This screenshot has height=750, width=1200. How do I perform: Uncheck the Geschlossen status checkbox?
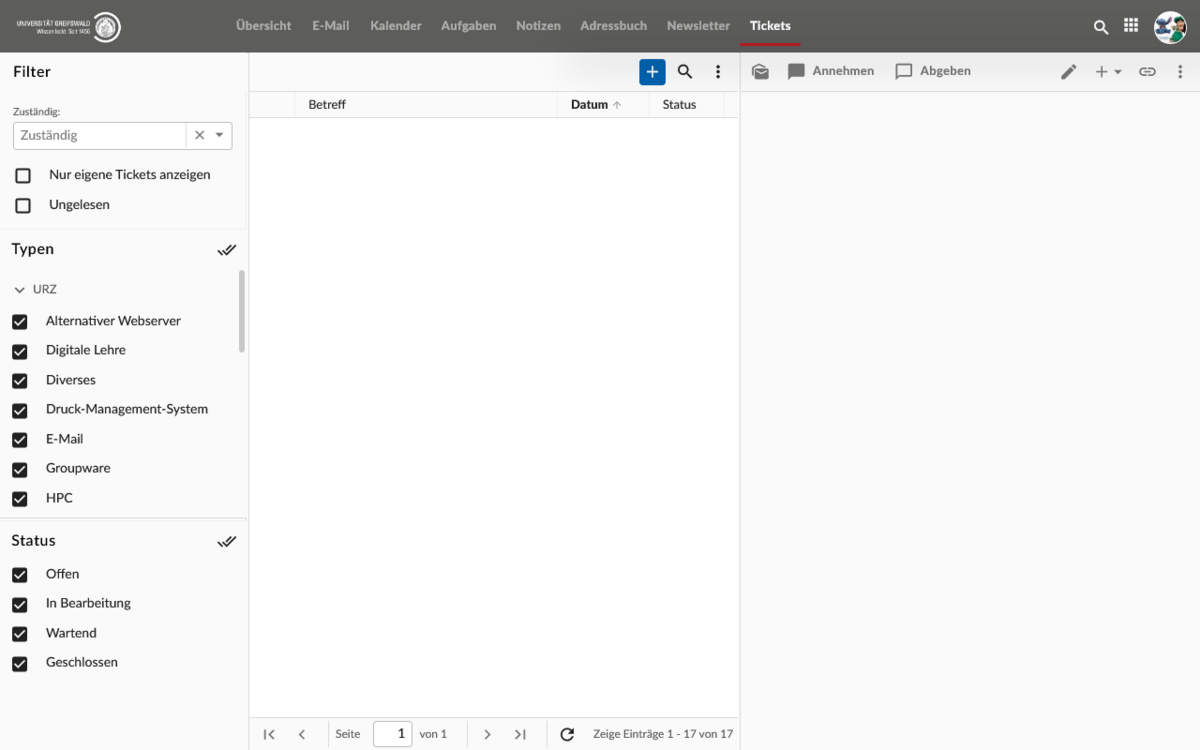coord(20,664)
